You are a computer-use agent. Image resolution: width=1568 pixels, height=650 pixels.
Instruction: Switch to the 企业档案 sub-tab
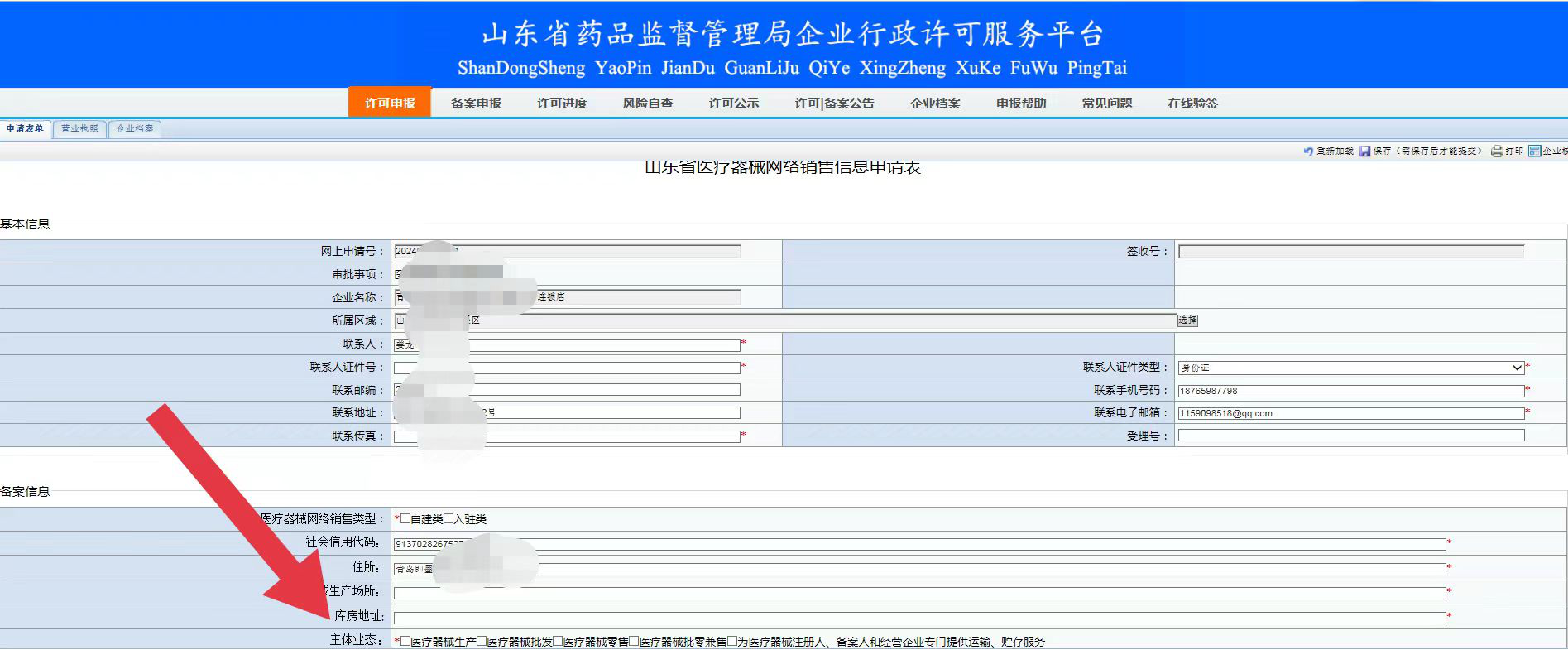pos(134,128)
